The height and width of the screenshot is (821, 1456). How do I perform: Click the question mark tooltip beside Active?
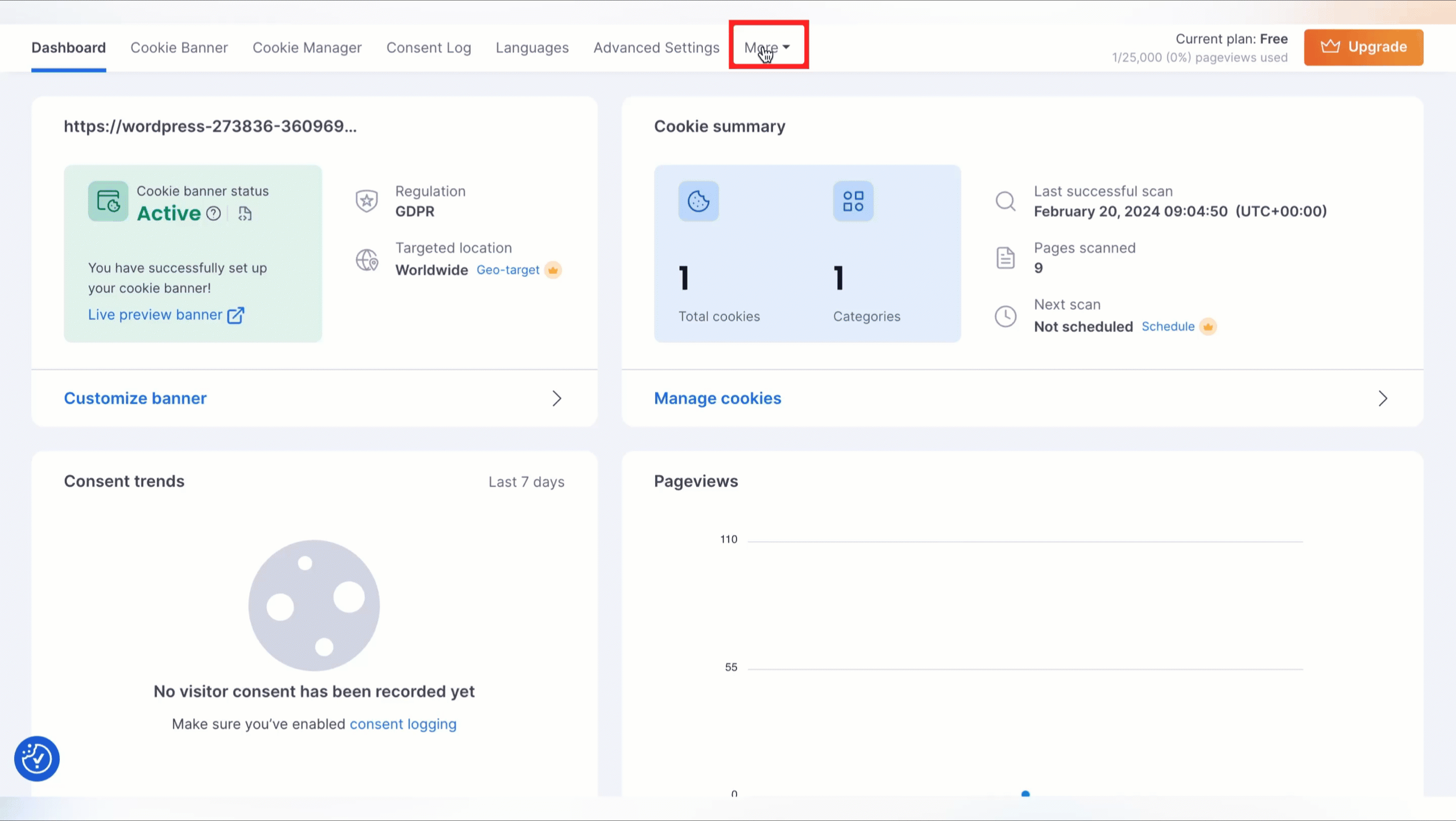(x=214, y=214)
